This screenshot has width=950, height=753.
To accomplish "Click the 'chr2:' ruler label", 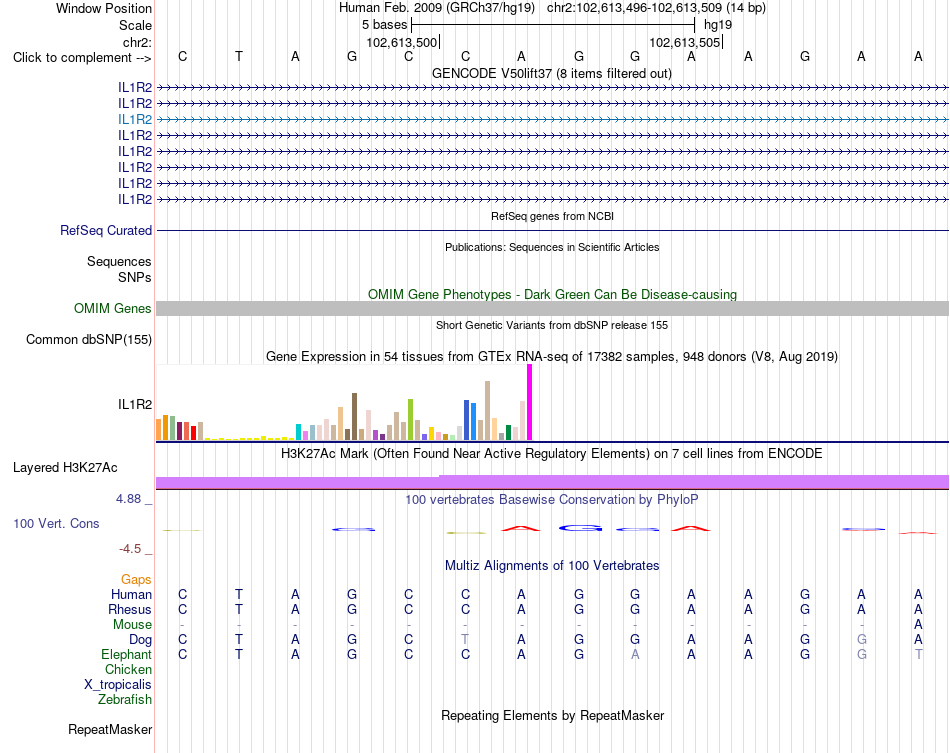I will click(x=137, y=42).
